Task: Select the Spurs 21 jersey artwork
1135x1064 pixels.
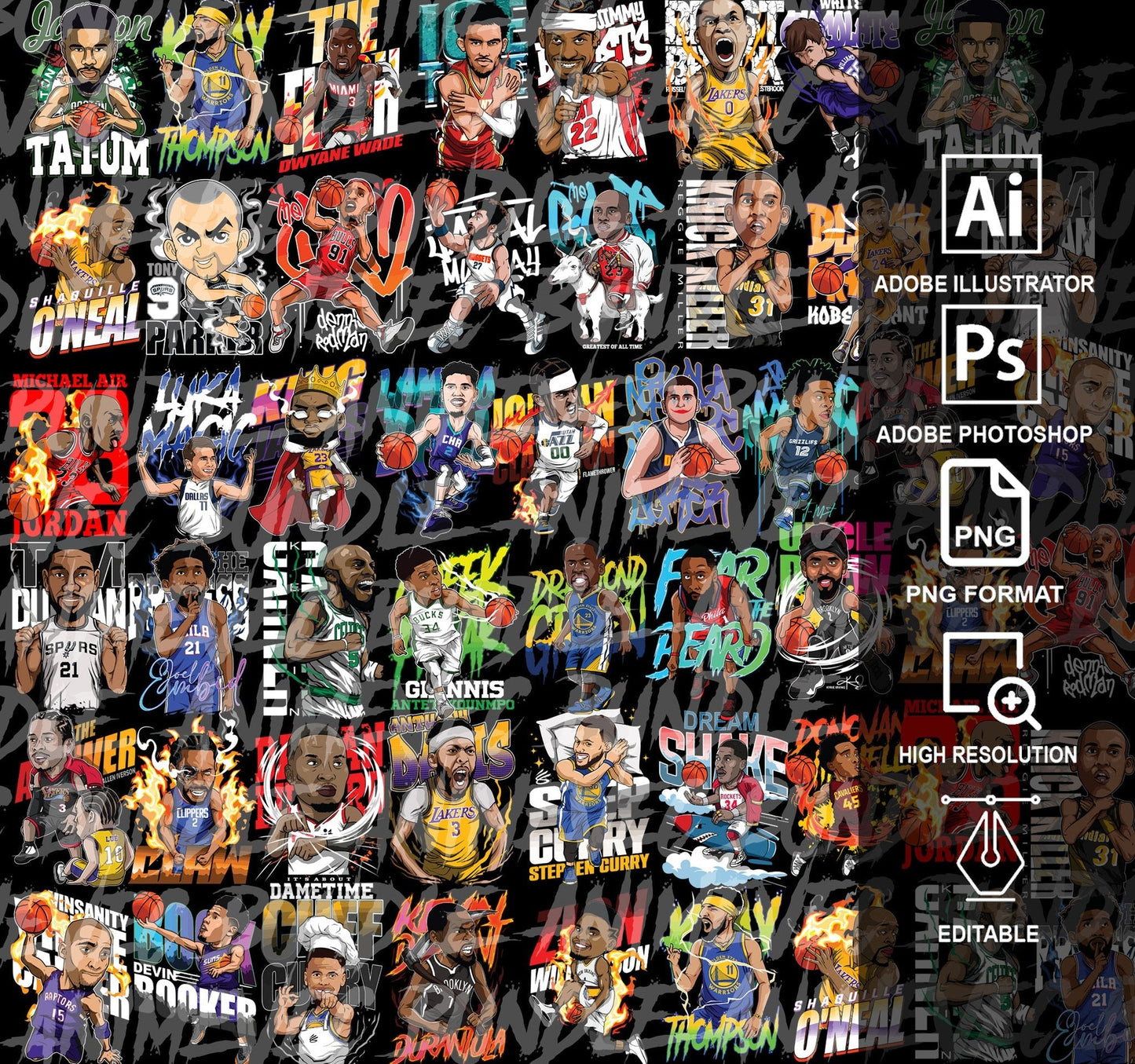Action: coord(69,628)
